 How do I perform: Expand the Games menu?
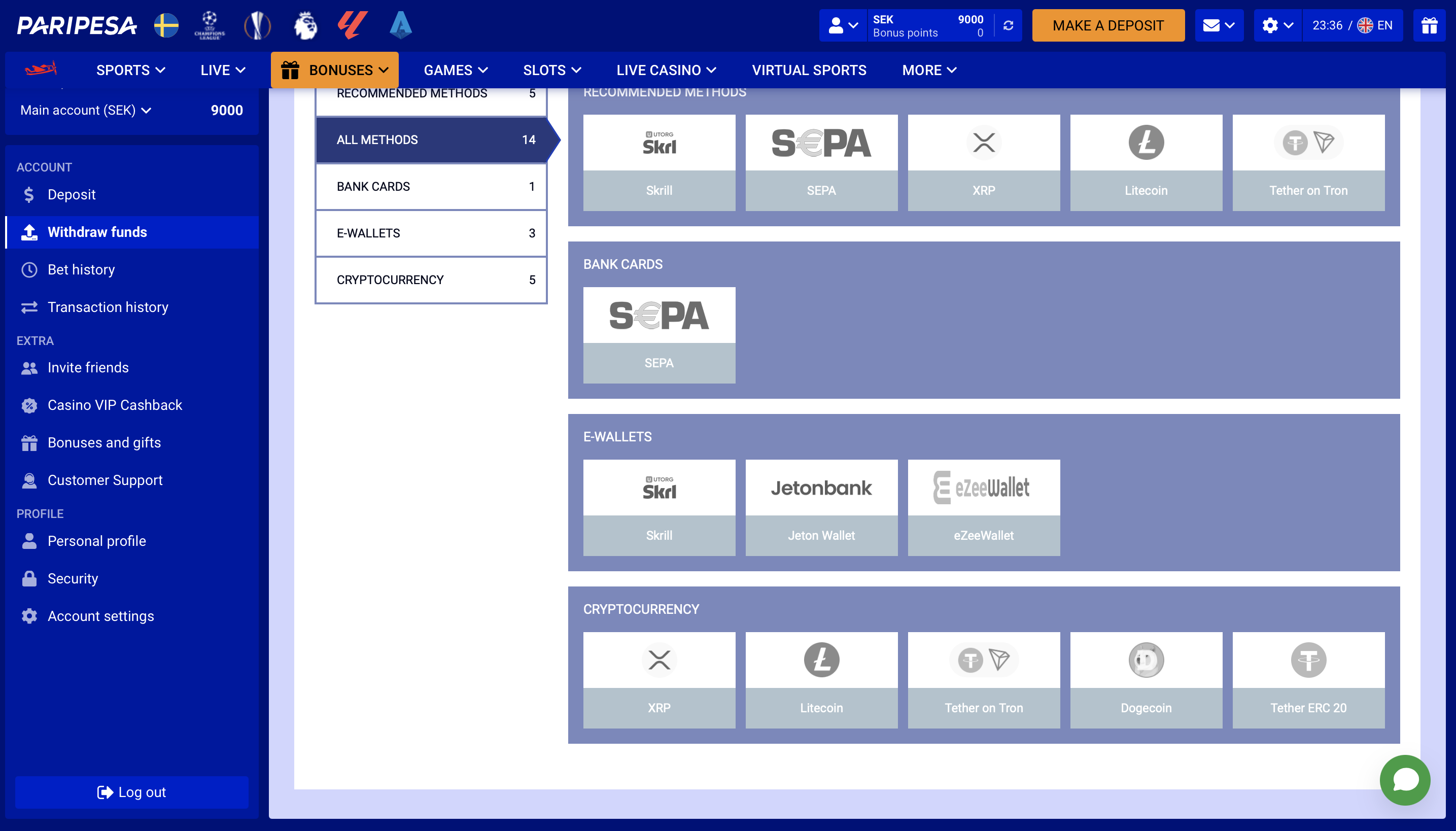(456, 70)
